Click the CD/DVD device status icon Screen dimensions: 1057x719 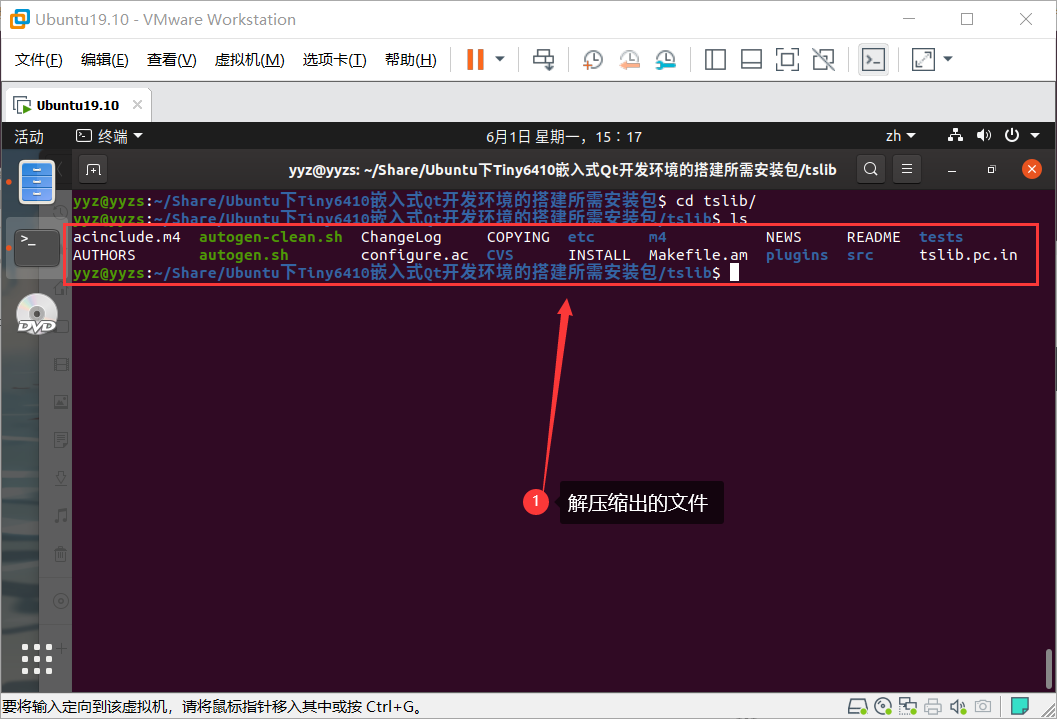883,706
